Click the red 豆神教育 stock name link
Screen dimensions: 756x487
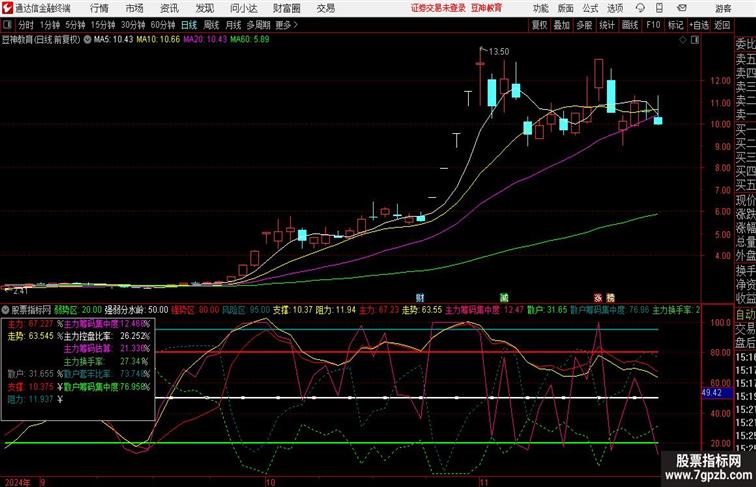click(486, 8)
